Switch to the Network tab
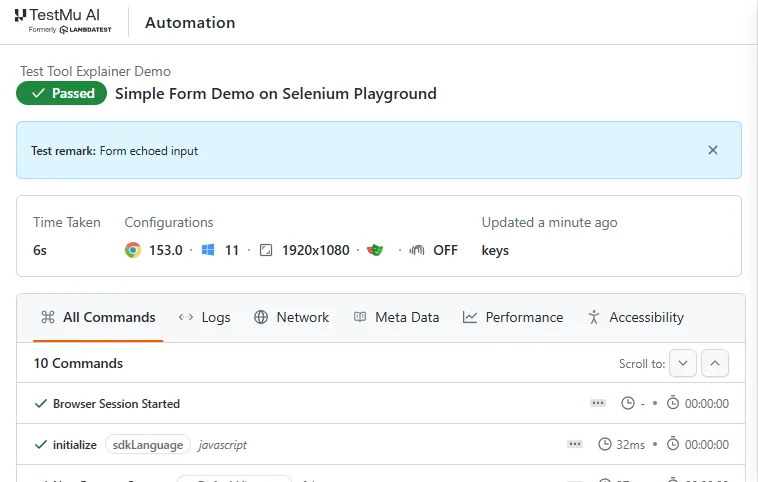758x482 pixels. click(291, 317)
